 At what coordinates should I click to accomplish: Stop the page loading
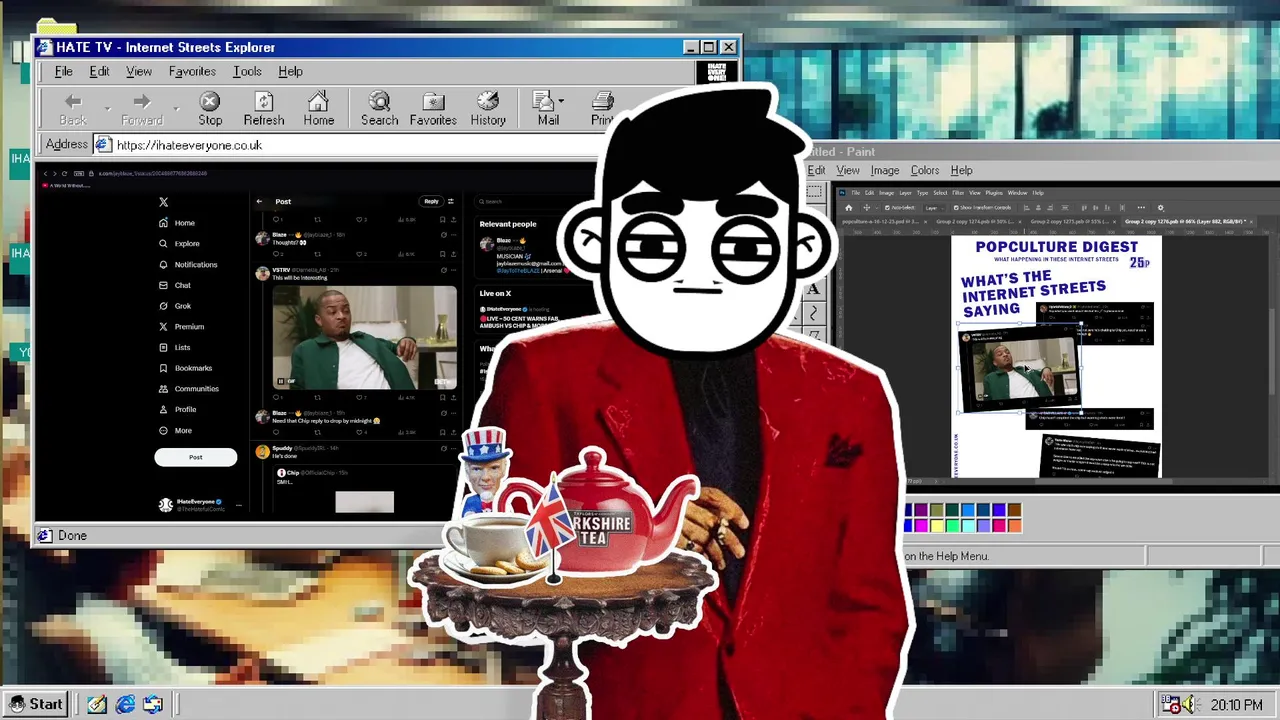[210, 109]
